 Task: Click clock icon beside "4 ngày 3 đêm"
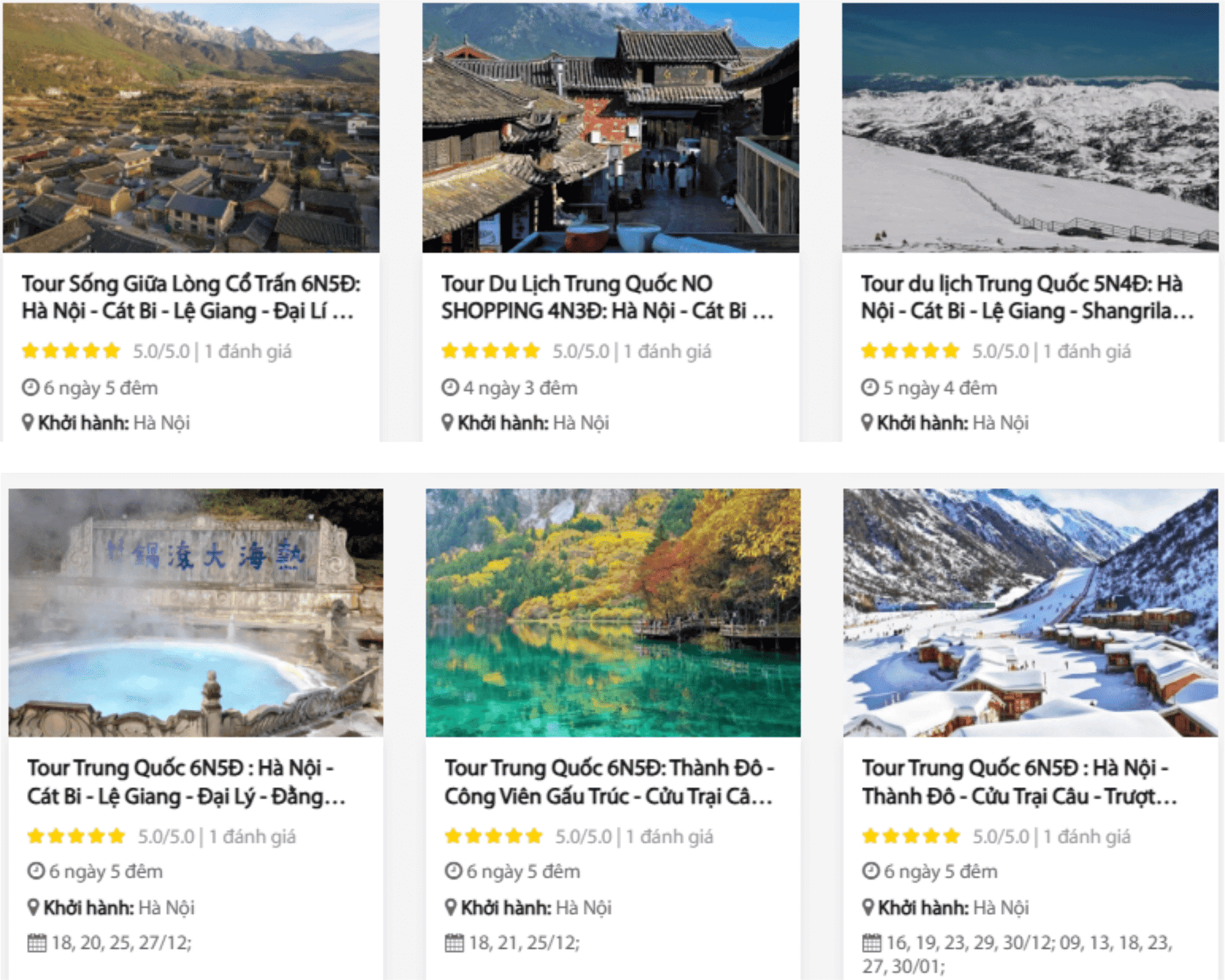click(x=450, y=388)
